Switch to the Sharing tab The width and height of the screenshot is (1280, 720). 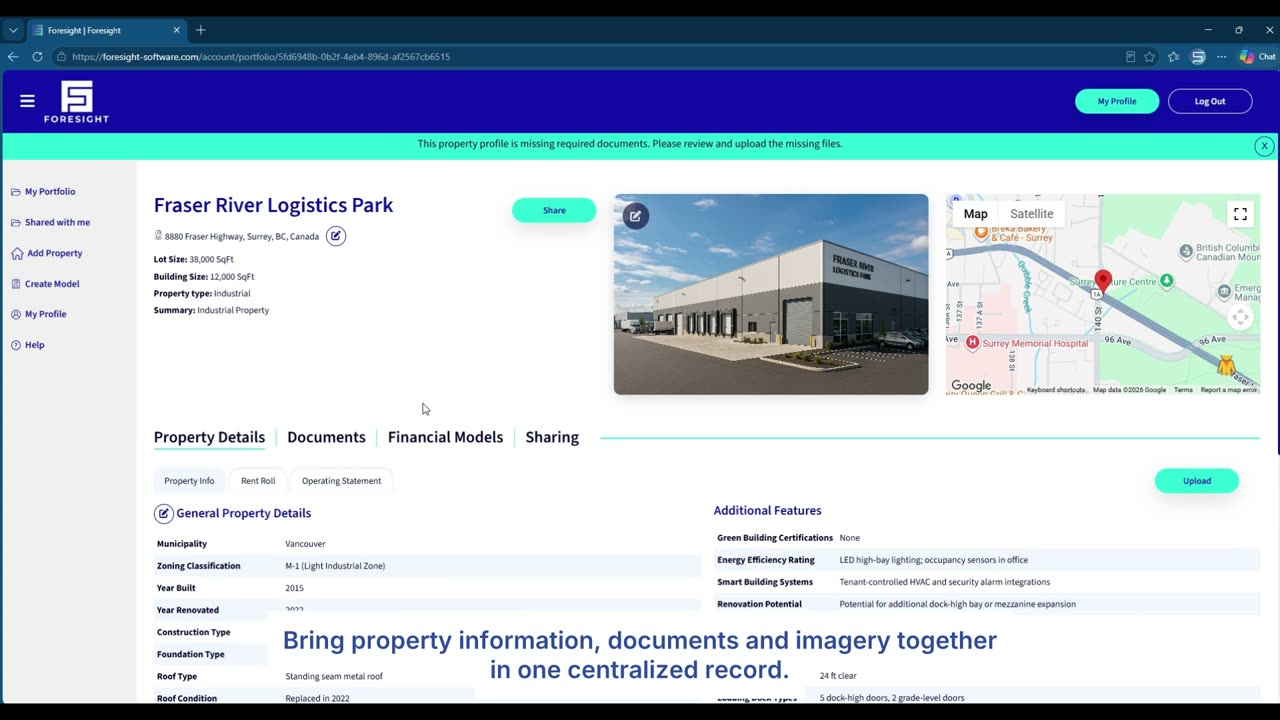[x=552, y=437]
